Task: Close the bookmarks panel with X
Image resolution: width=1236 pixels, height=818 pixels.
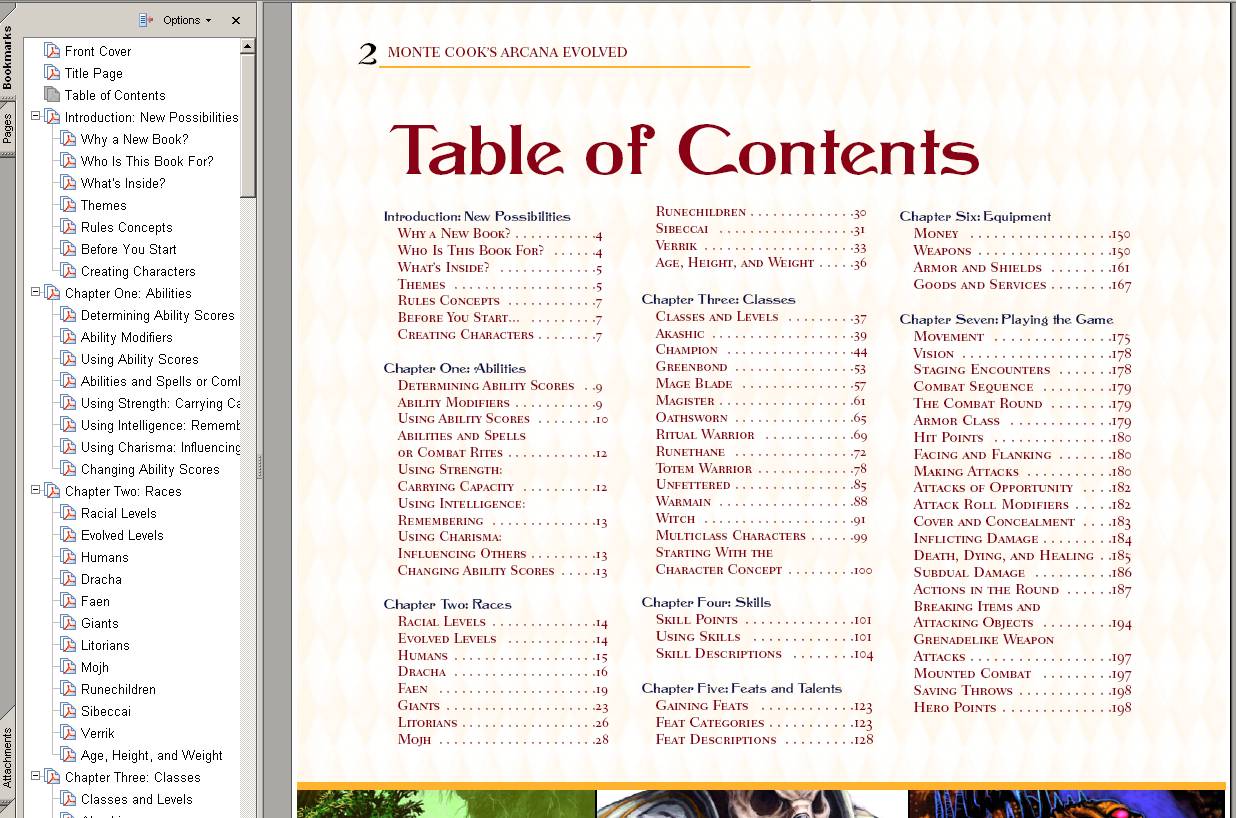Action: 236,20
